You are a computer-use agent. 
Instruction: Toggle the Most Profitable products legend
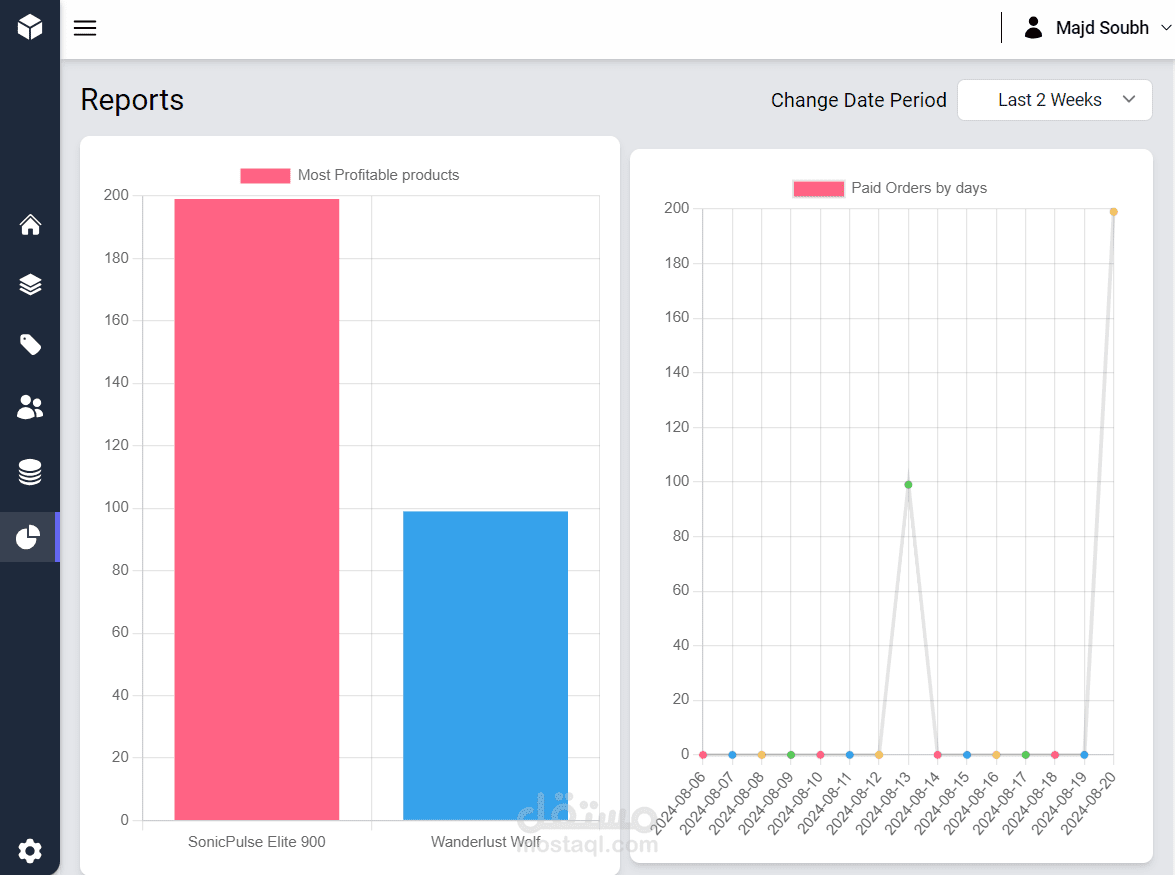(x=349, y=175)
